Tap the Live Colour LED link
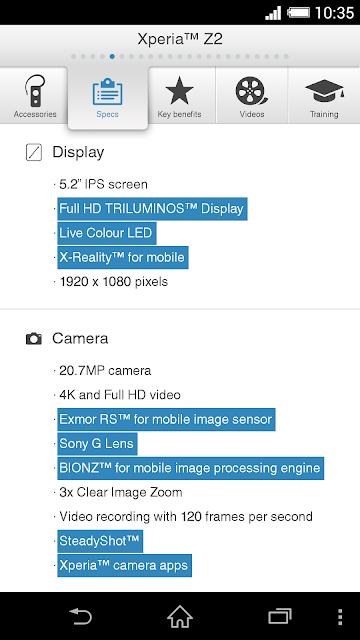 click(x=107, y=233)
